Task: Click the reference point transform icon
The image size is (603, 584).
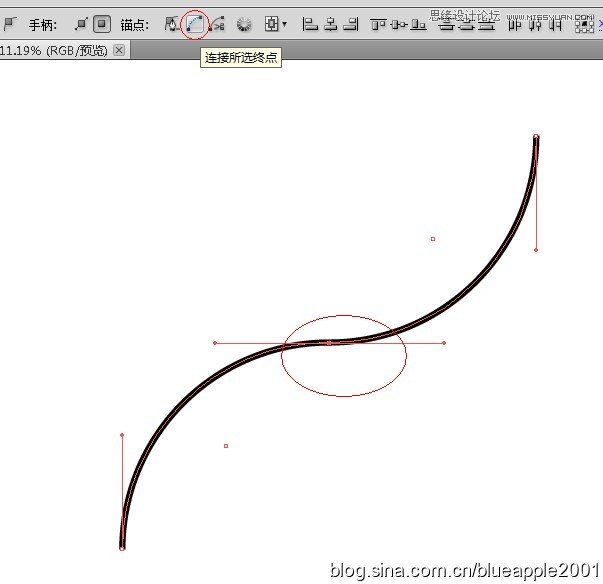Action: pos(584,25)
